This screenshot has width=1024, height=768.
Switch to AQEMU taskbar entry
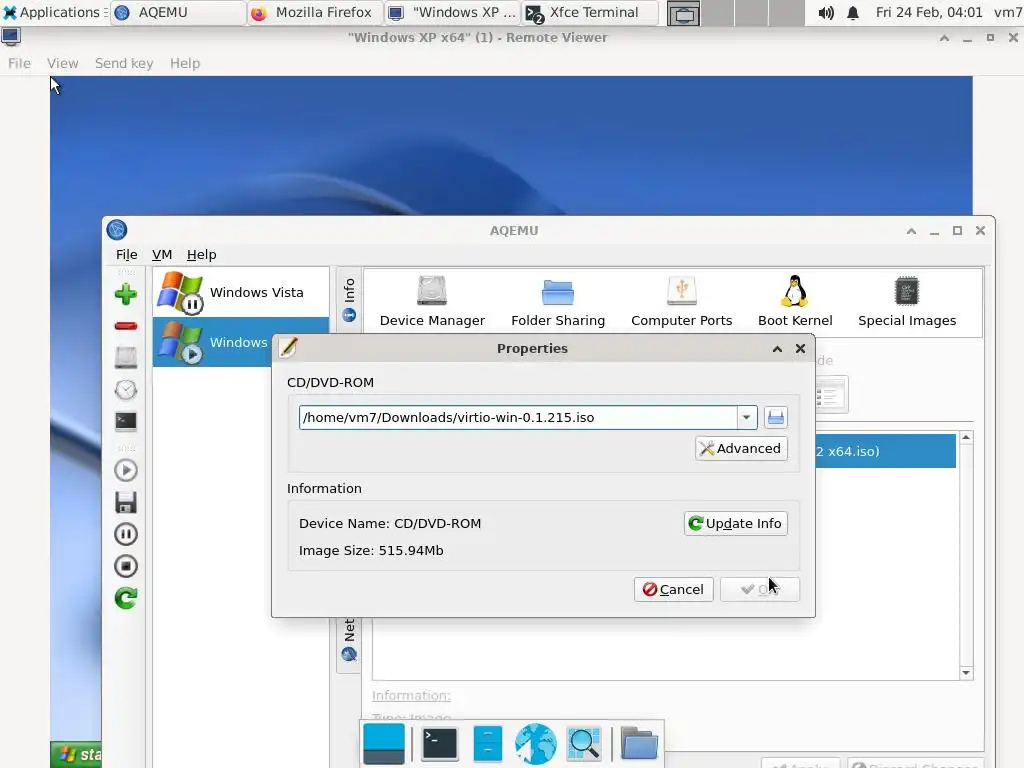[178, 12]
